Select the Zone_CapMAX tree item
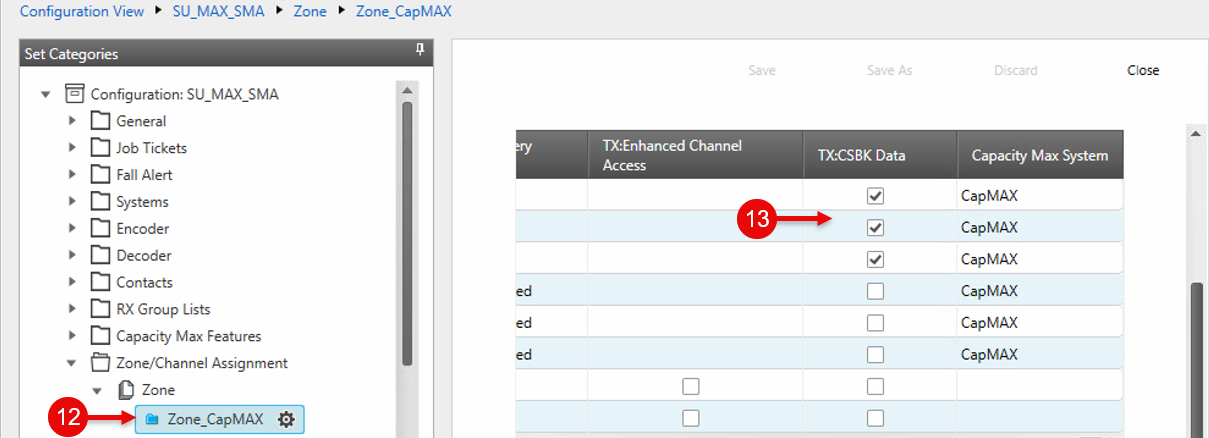 [x=213, y=420]
